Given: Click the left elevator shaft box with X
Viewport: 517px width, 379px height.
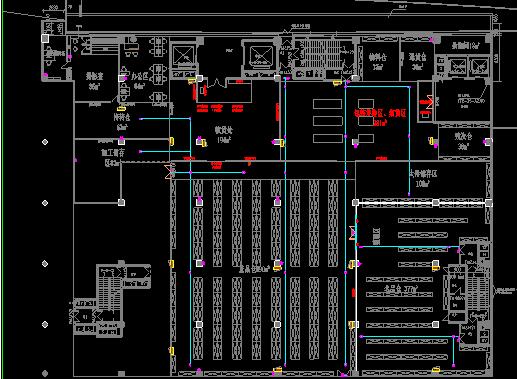Looking at the screenshot, I should coord(184,56).
